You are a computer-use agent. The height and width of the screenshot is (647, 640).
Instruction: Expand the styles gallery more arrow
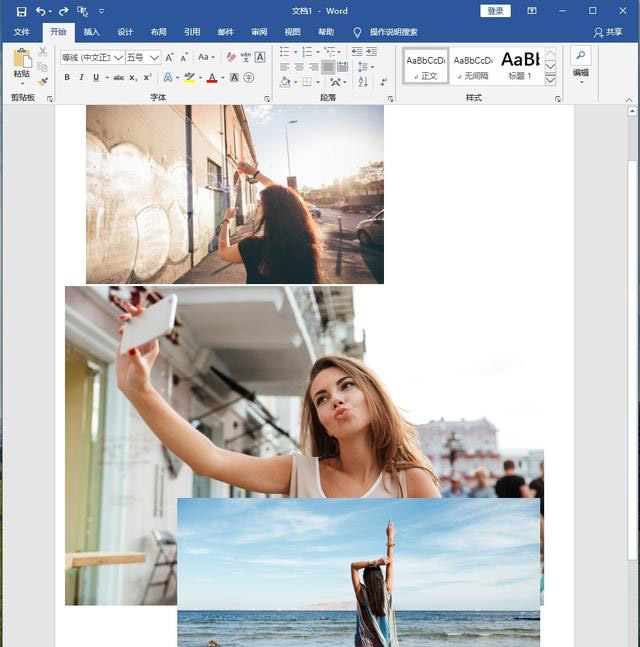tap(550, 80)
